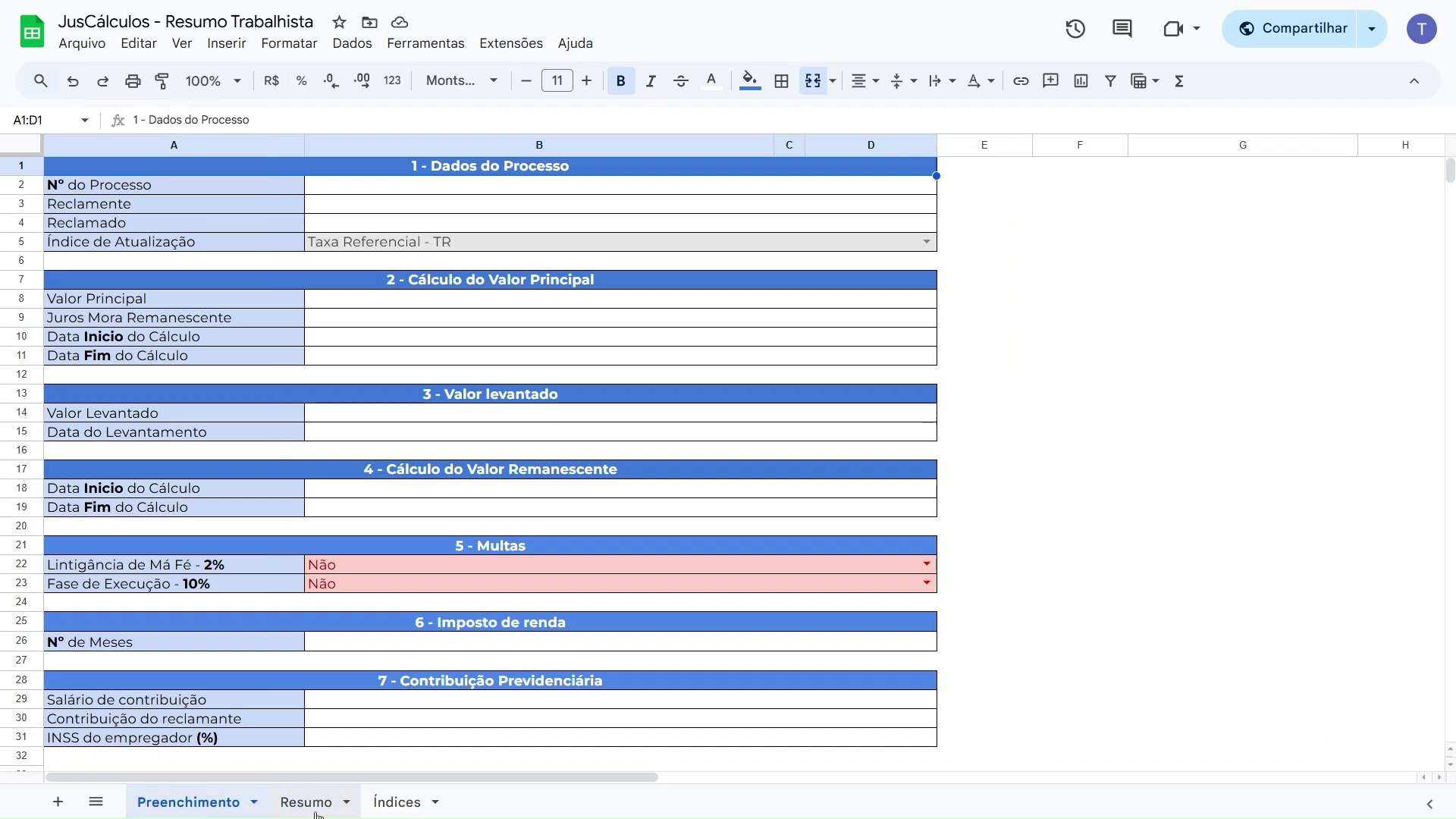Viewport: 1456px width, 819px height.
Task: Increase font size with plus
Action: [586, 80]
